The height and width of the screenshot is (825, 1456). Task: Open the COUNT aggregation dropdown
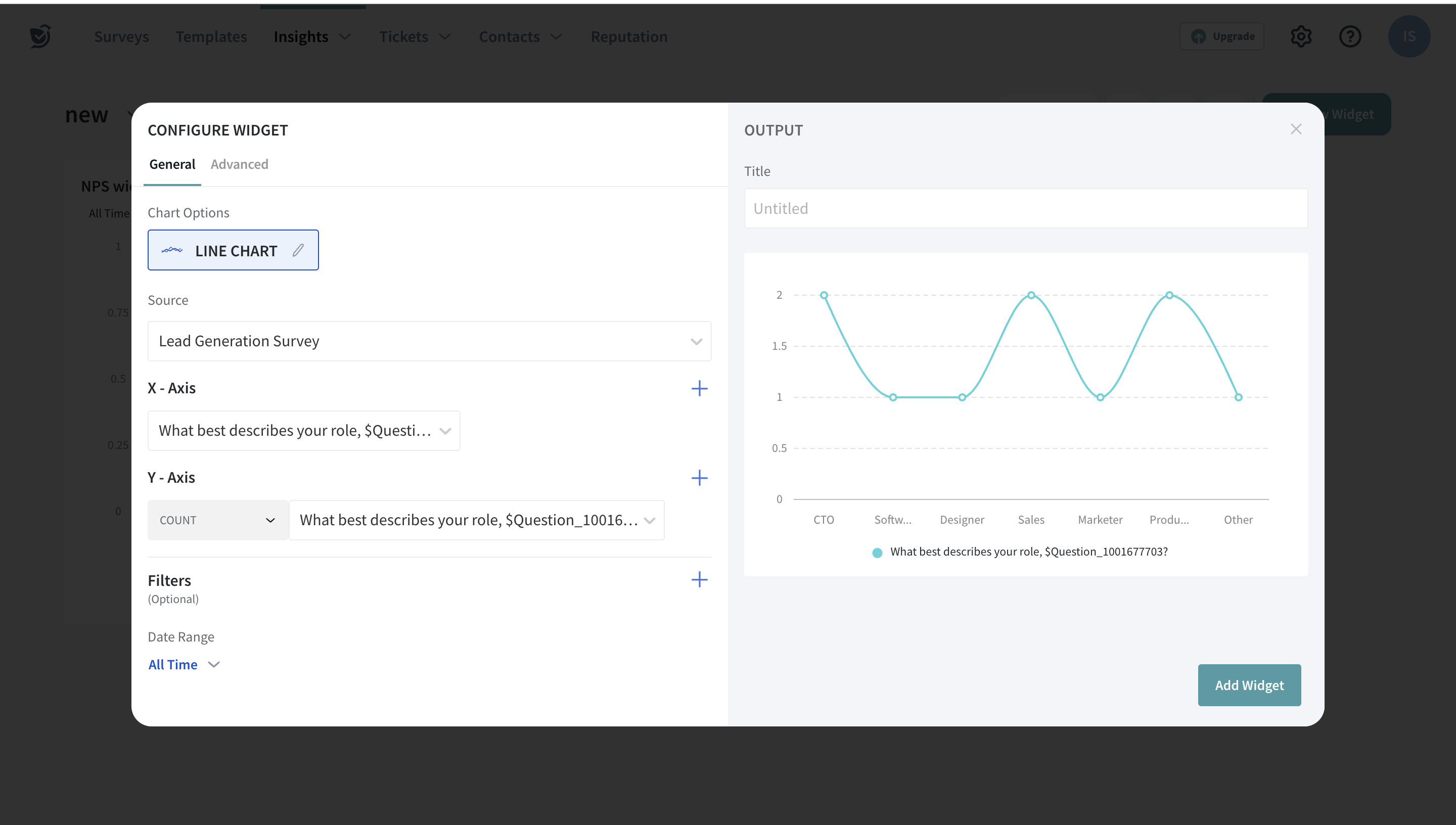(217, 520)
